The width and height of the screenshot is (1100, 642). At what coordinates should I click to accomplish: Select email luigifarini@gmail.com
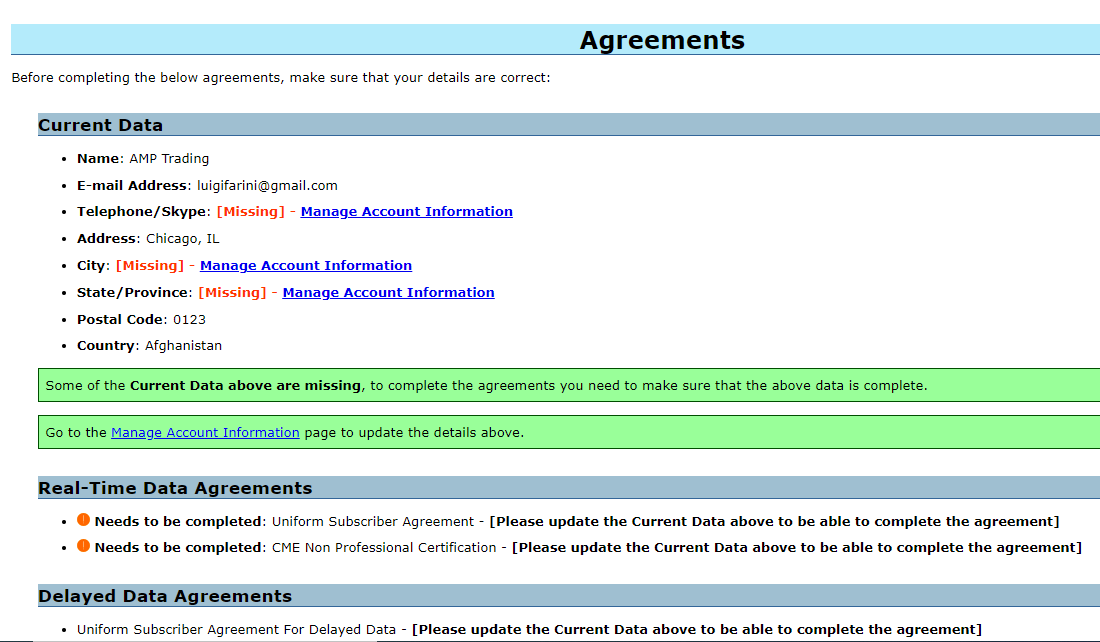pyautogui.click(x=267, y=186)
